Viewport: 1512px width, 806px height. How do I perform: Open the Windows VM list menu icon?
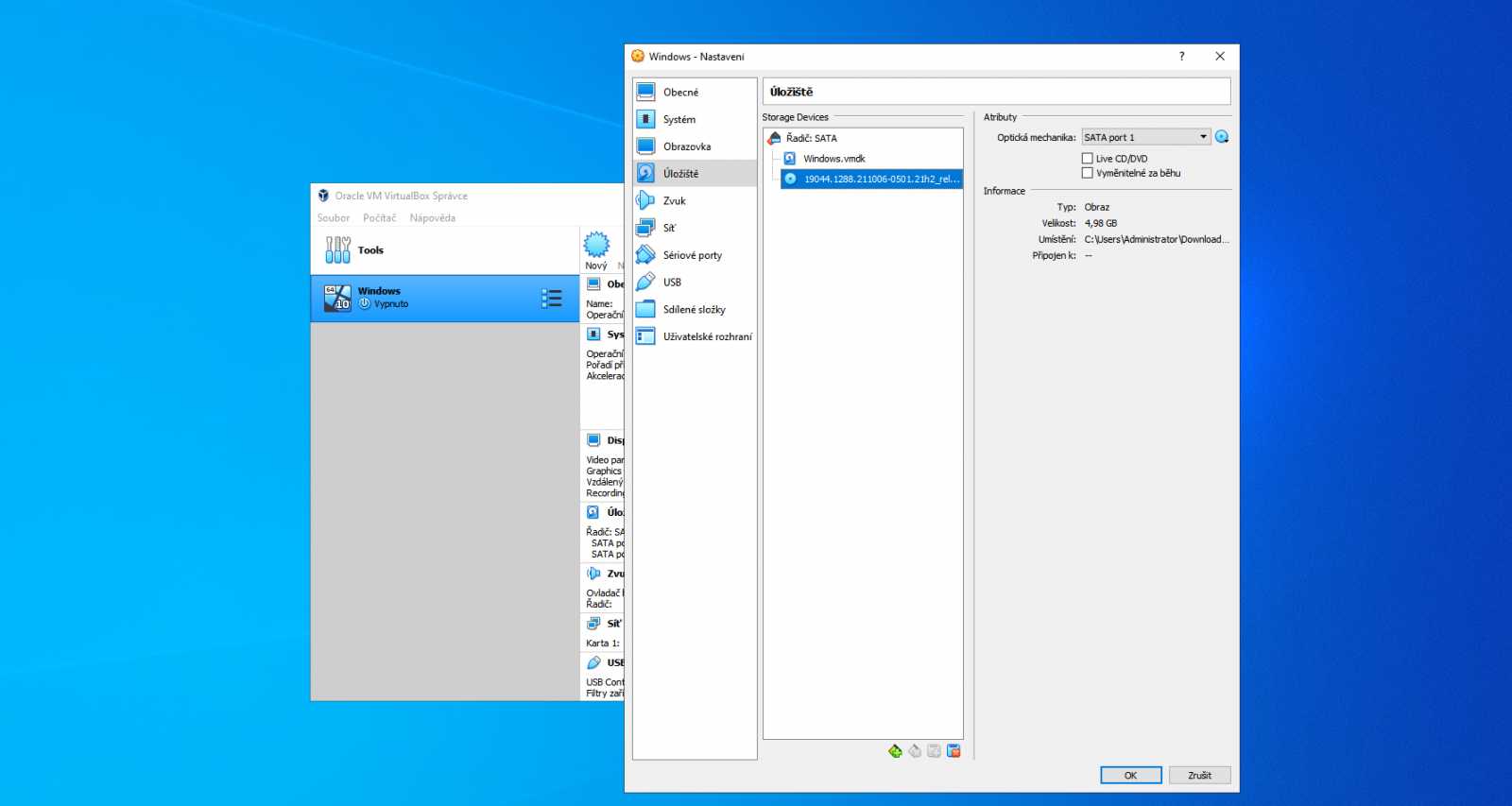[x=552, y=299]
